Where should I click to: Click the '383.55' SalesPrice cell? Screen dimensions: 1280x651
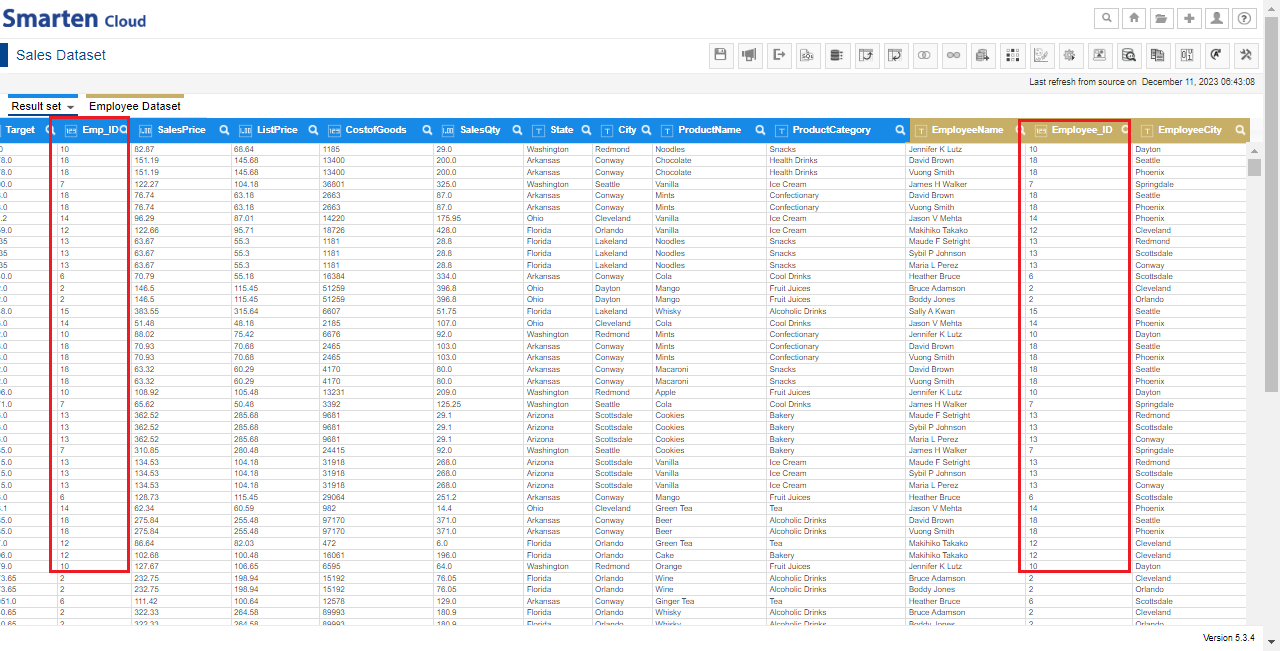point(146,311)
